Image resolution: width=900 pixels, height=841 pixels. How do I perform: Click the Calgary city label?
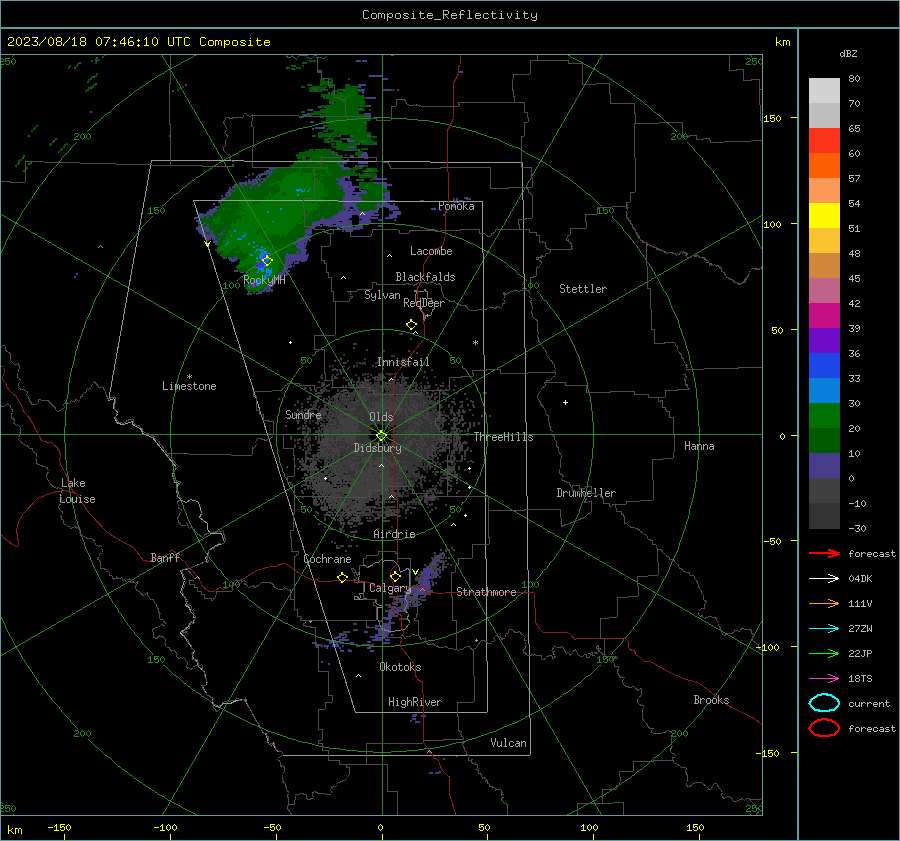click(x=390, y=588)
